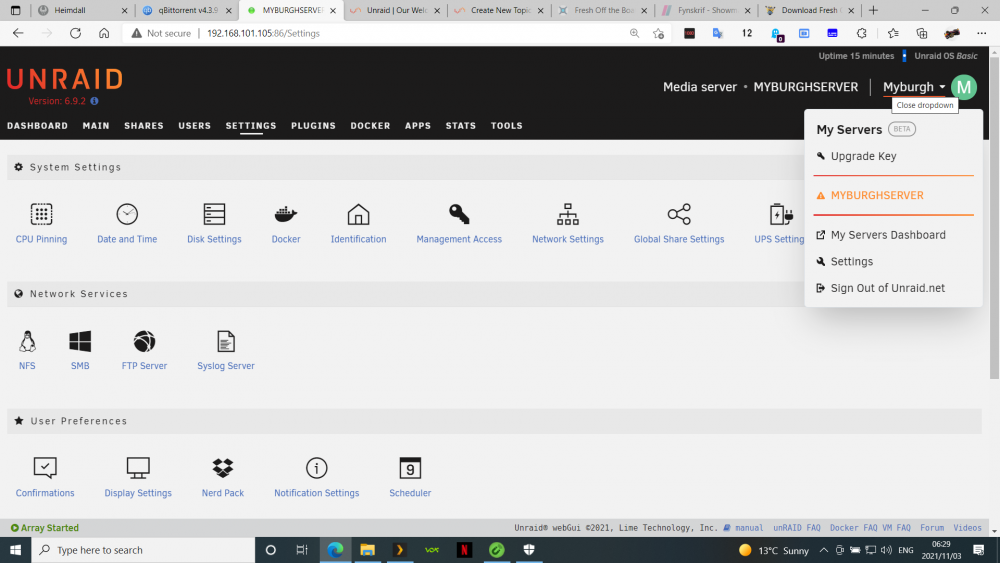
Task: Open FTP Server globe icon
Action: point(144,341)
